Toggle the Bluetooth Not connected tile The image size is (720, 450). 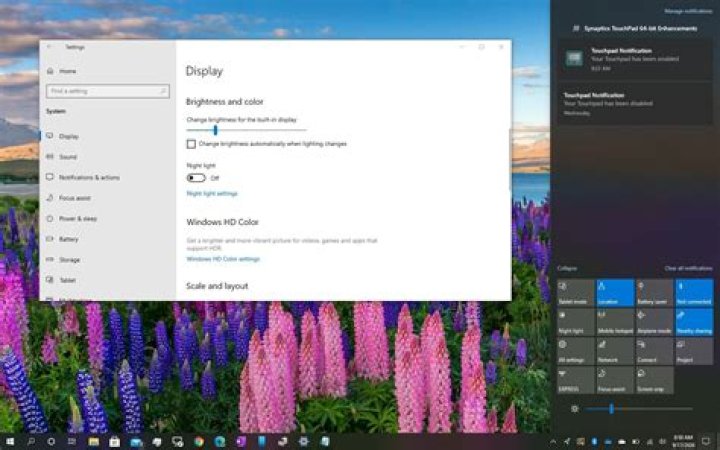coord(694,292)
